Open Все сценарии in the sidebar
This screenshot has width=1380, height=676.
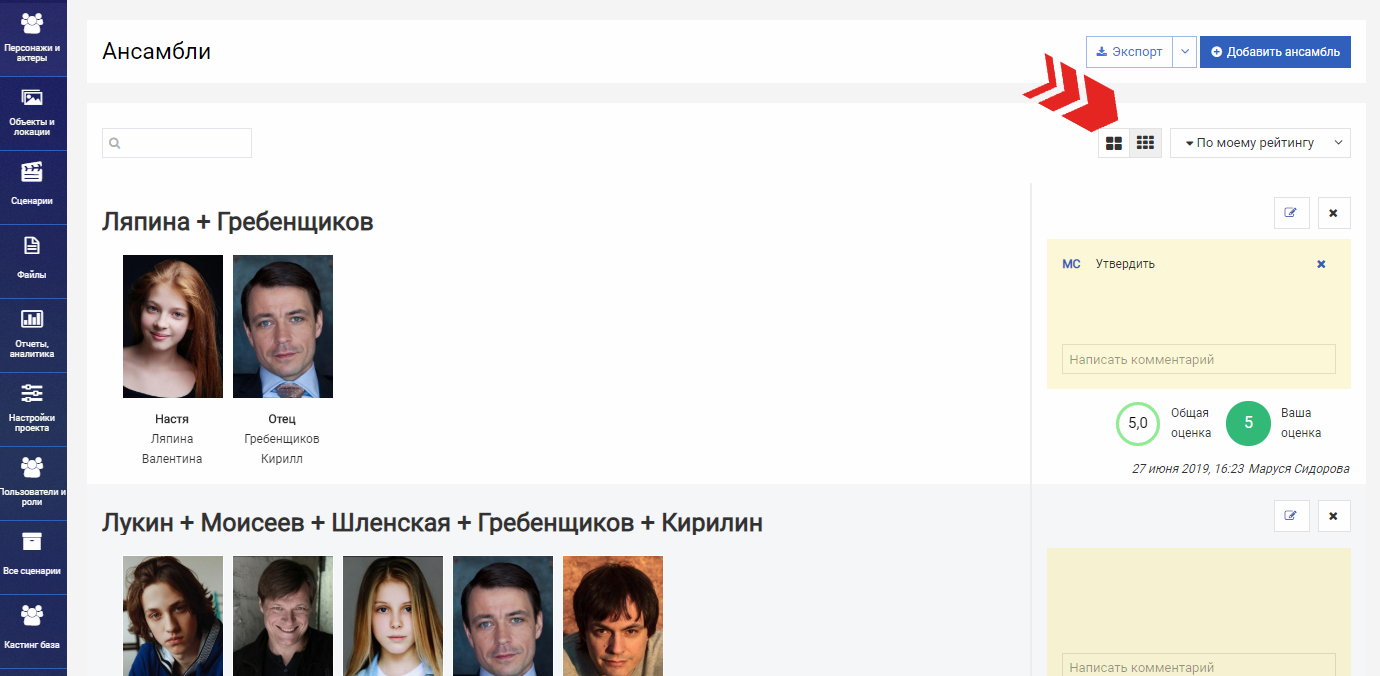[33, 557]
